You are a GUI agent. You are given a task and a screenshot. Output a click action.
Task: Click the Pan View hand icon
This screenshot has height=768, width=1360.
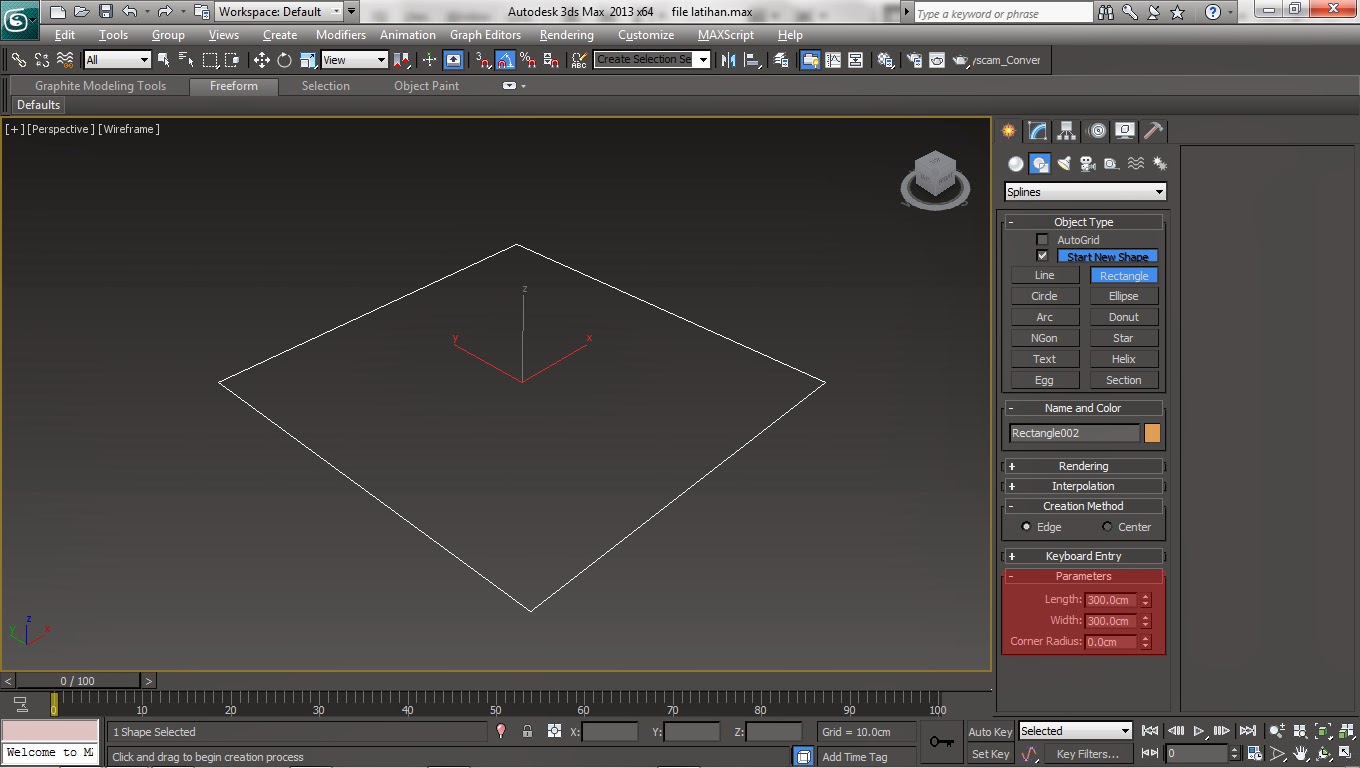(1301, 753)
